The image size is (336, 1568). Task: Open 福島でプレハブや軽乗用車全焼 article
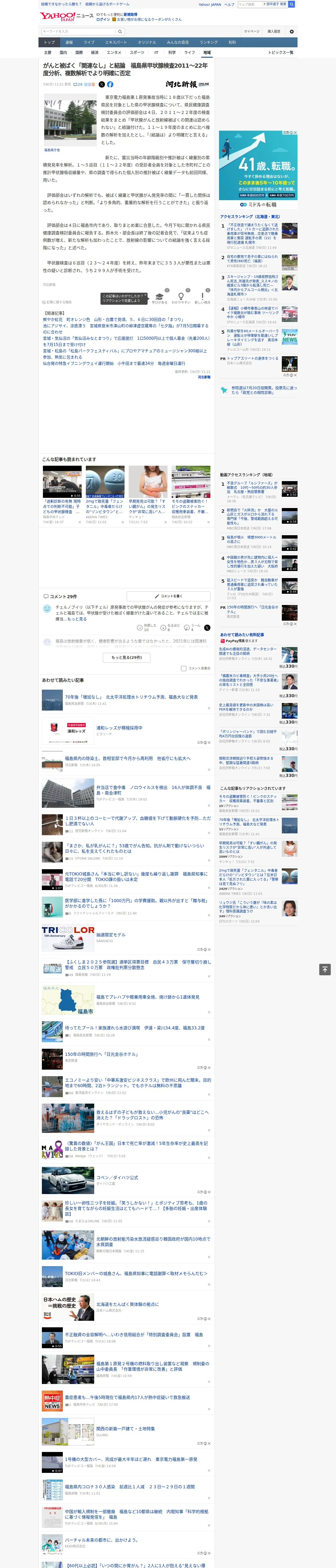click(148, 997)
